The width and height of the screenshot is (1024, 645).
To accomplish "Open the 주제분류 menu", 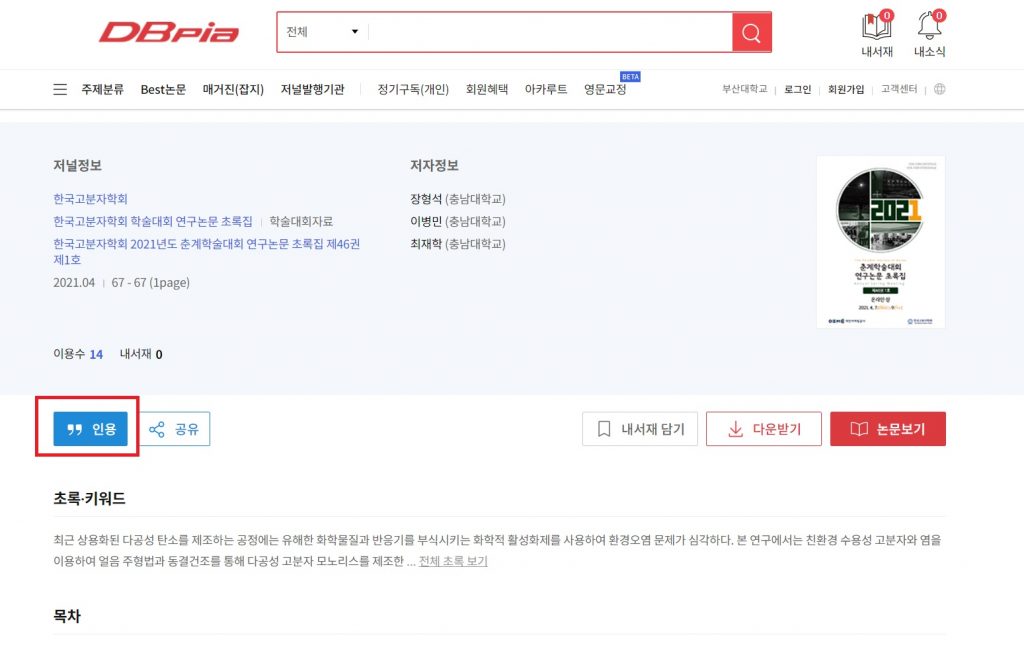I will [x=103, y=89].
